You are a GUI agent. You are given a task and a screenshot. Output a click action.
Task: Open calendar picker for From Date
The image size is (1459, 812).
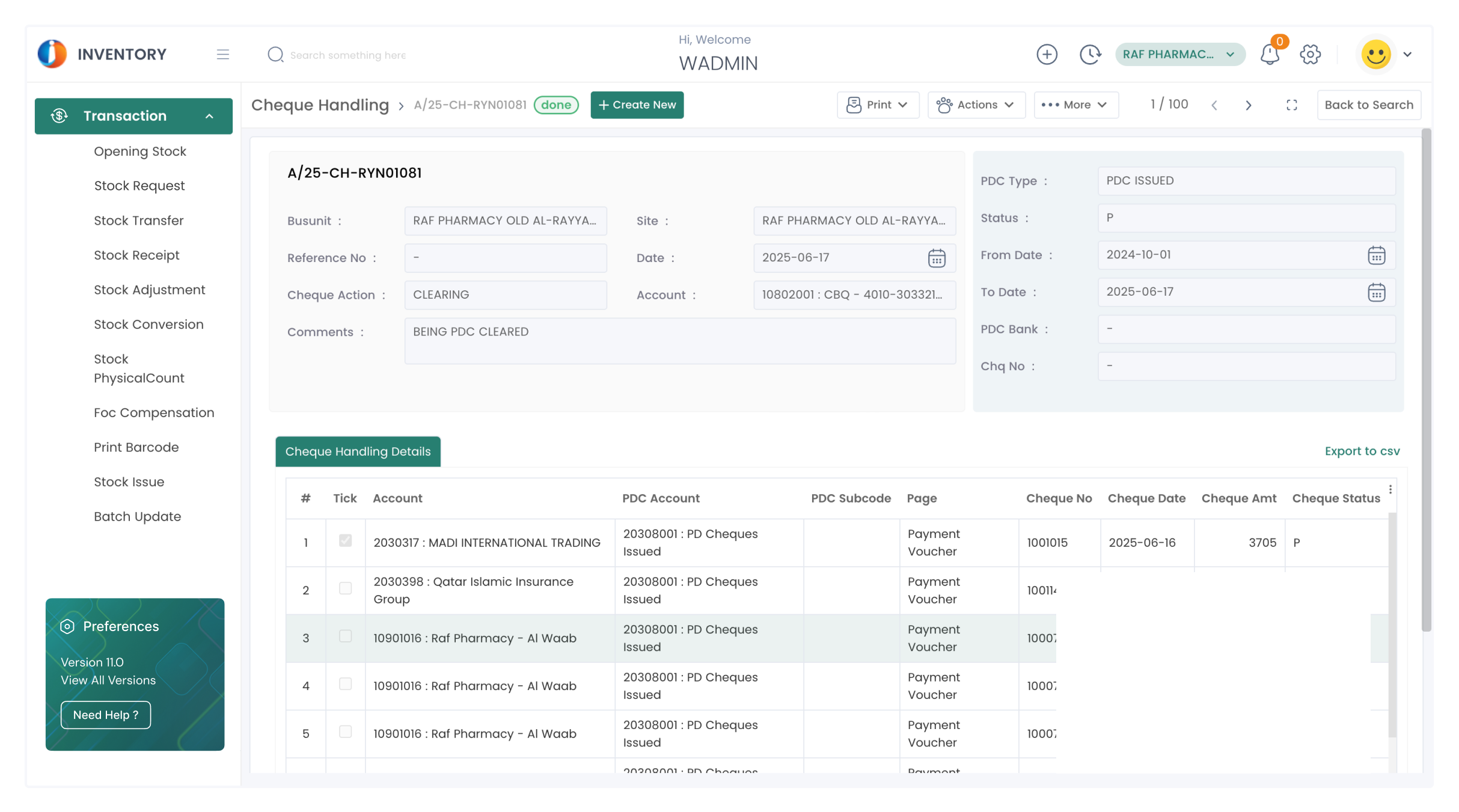click(x=1376, y=255)
